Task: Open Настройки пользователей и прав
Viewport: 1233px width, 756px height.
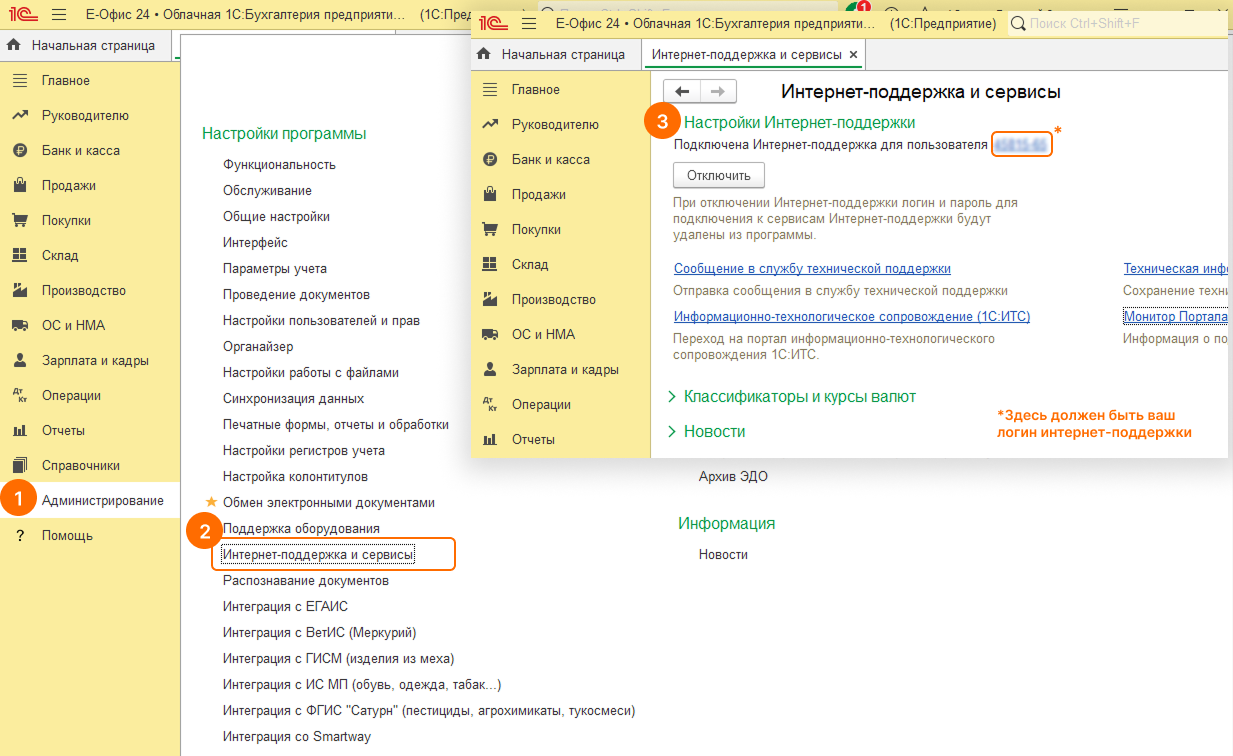Action: coord(321,321)
